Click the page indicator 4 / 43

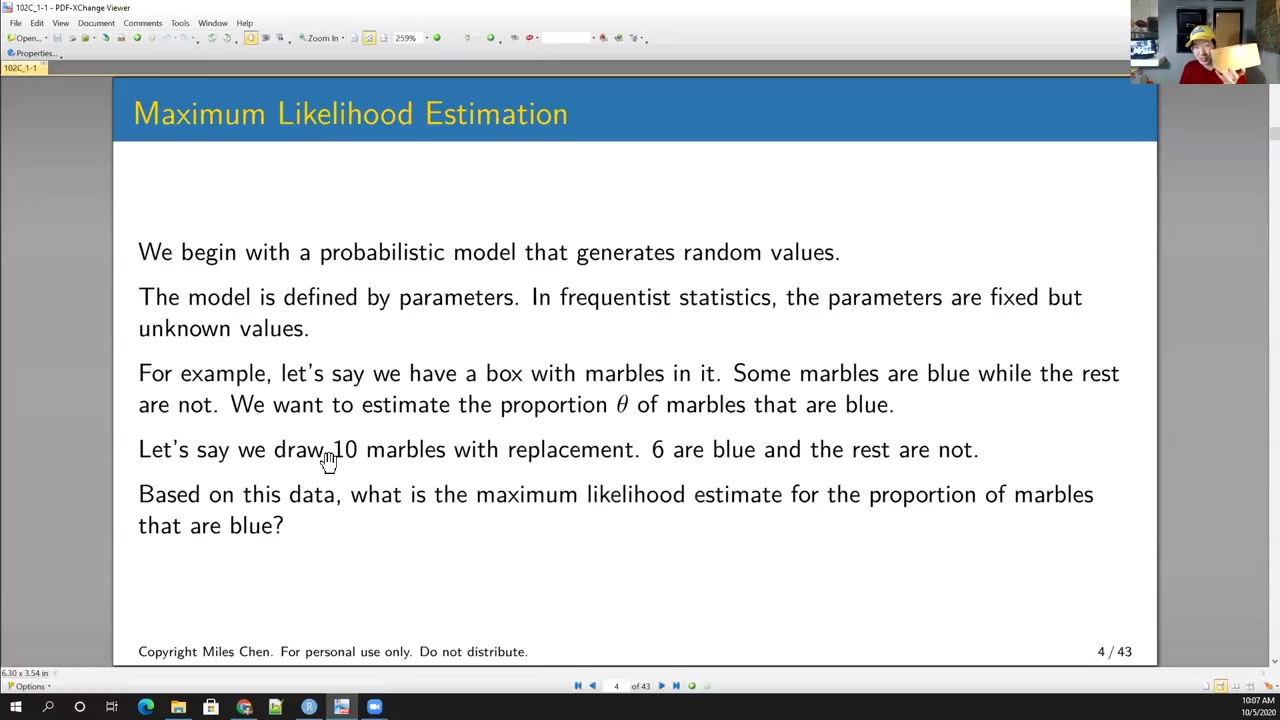pos(1114,652)
